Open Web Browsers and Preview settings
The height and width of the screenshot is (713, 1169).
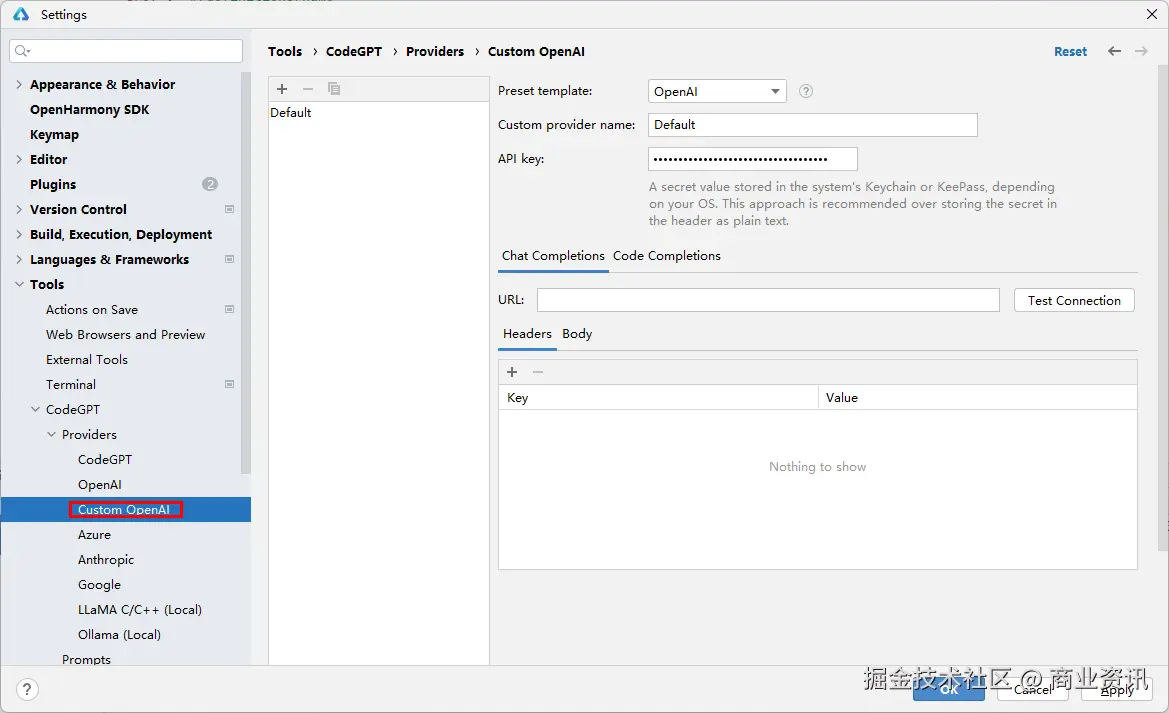pos(125,335)
